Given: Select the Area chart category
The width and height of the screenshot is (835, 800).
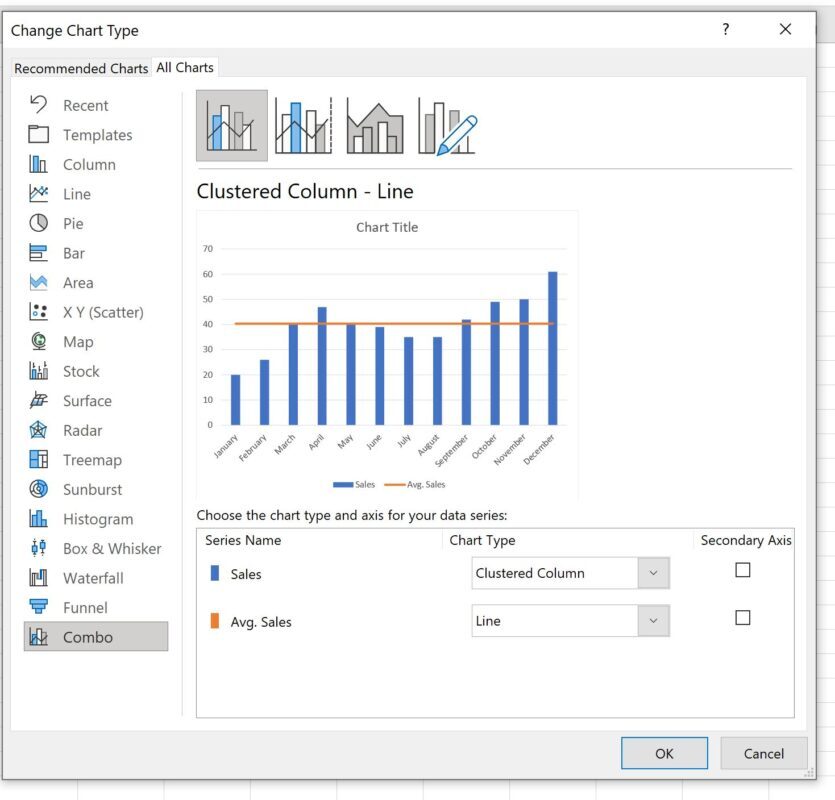Looking at the screenshot, I should click(96, 283).
